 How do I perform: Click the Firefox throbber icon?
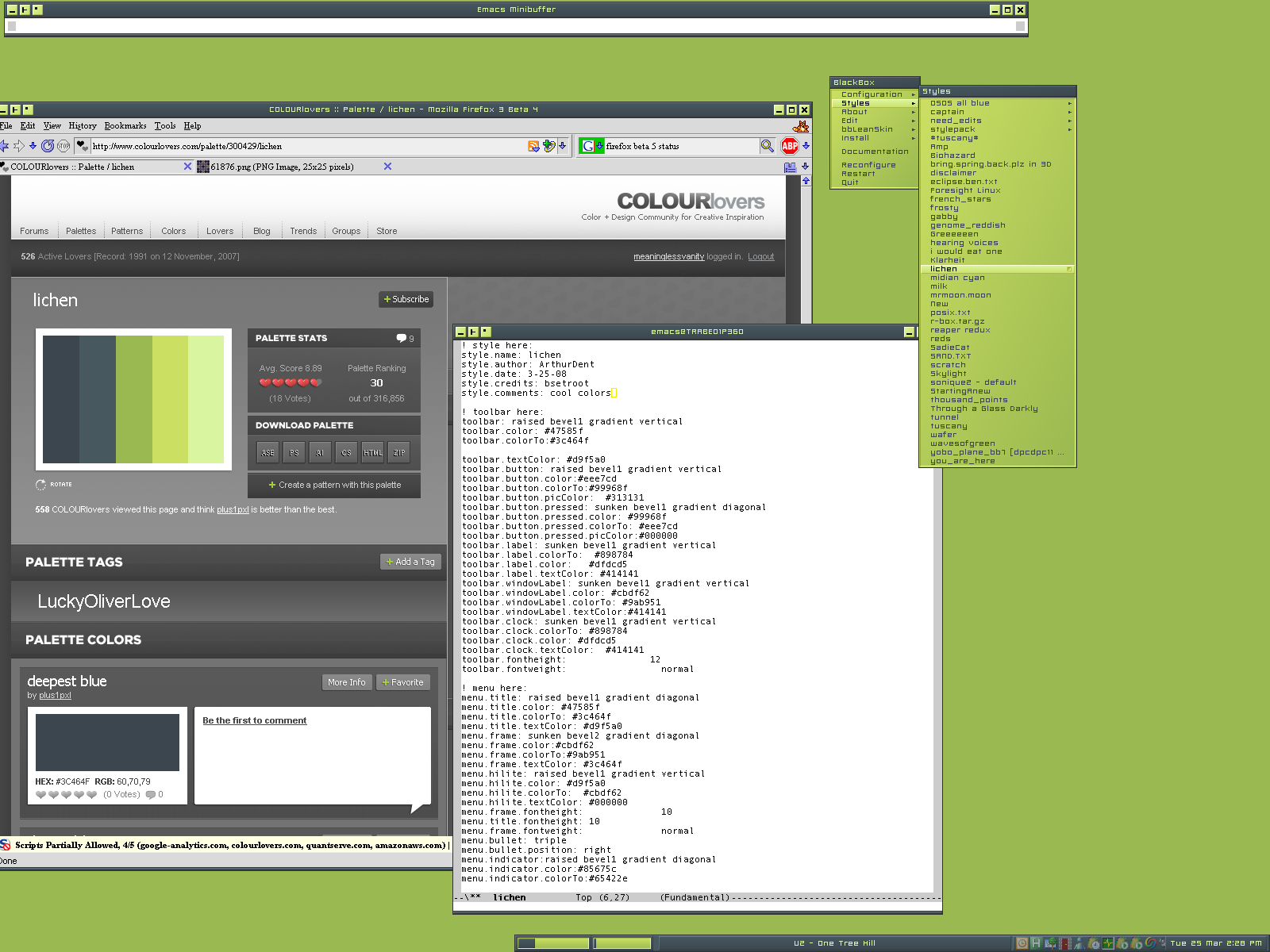(x=801, y=126)
